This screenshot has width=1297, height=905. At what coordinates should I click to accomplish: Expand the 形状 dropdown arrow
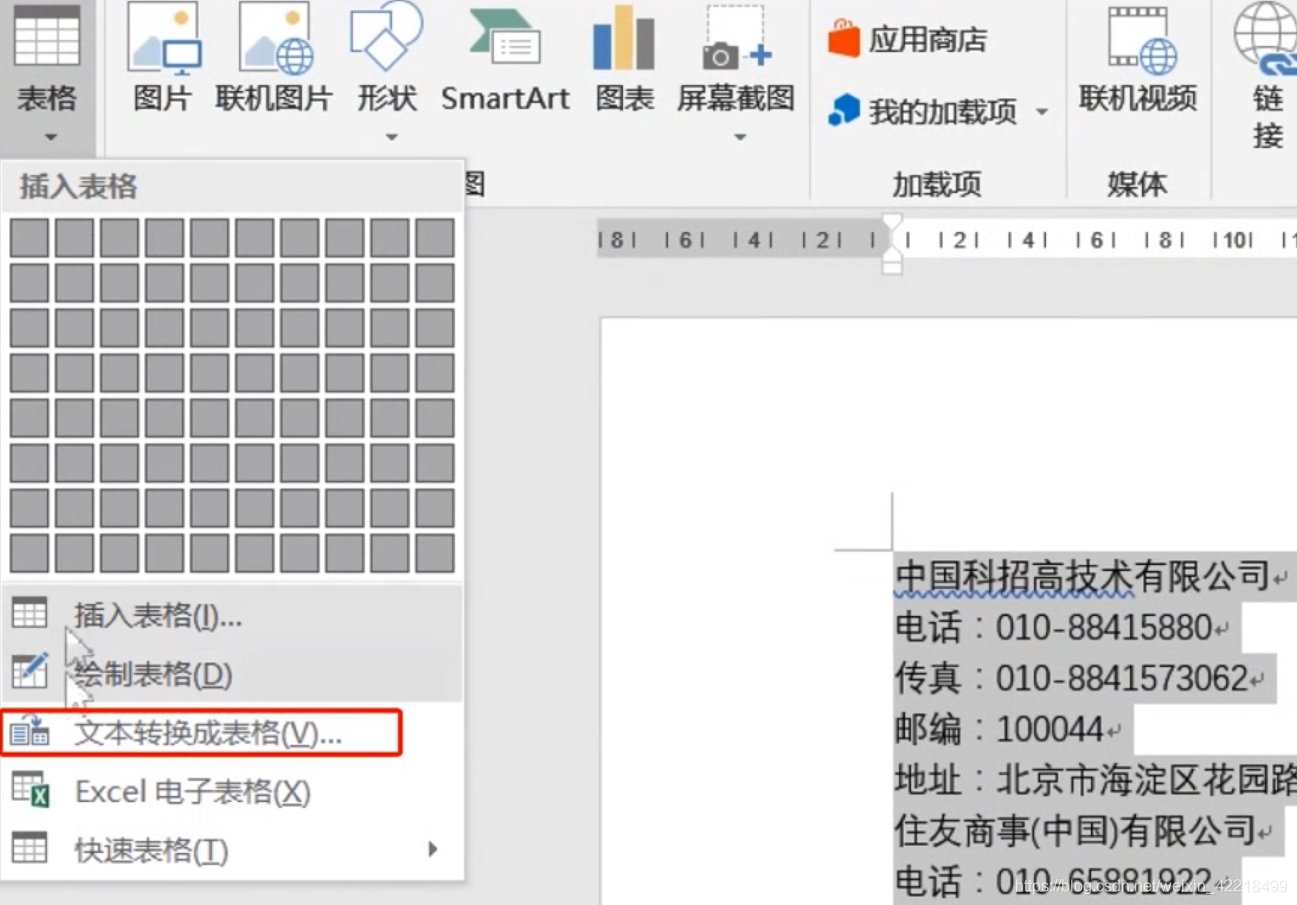[x=391, y=137]
